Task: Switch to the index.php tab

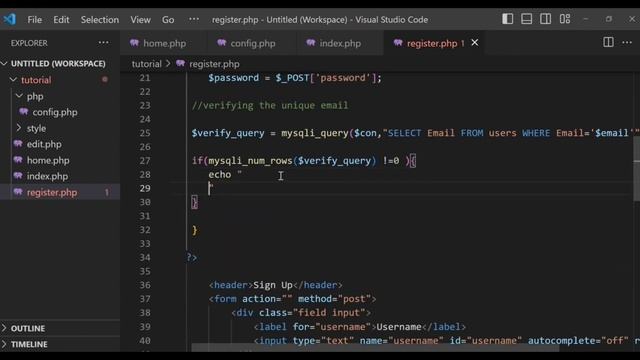Action: tap(340, 43)
